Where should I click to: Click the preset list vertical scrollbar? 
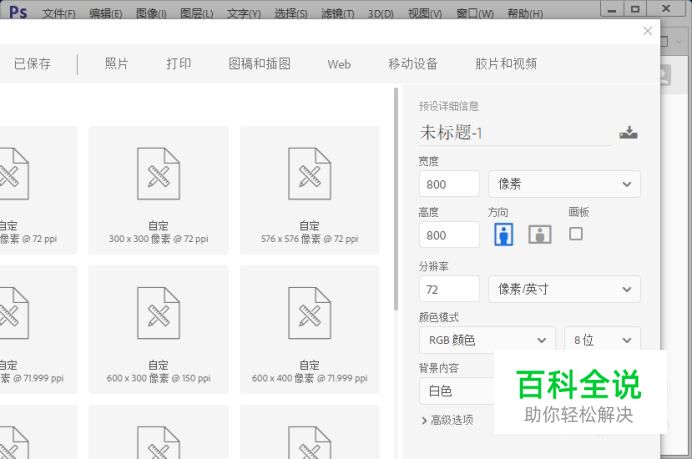point(396,199)
